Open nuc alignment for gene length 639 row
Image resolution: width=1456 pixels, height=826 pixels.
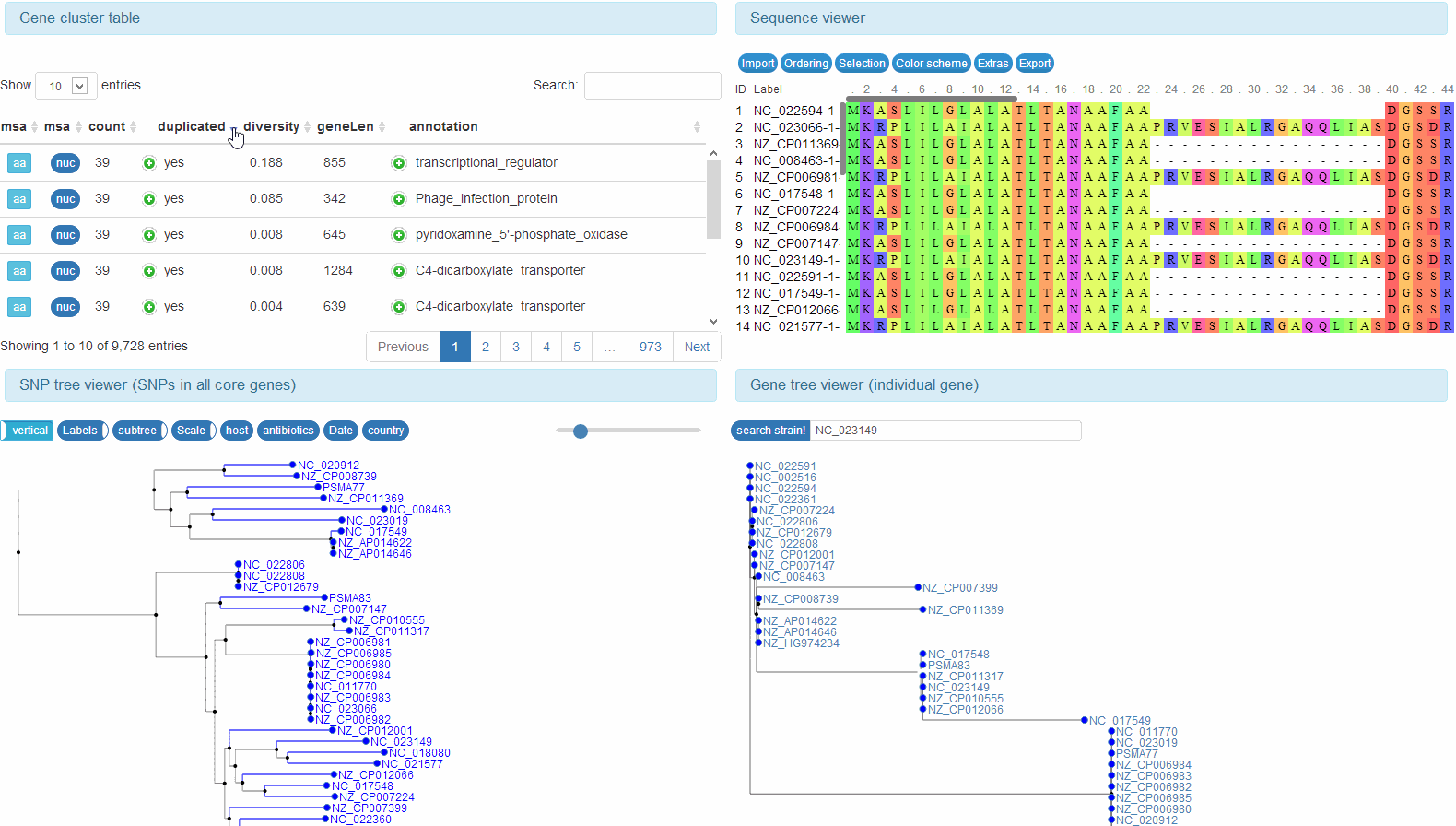(65, 307)
